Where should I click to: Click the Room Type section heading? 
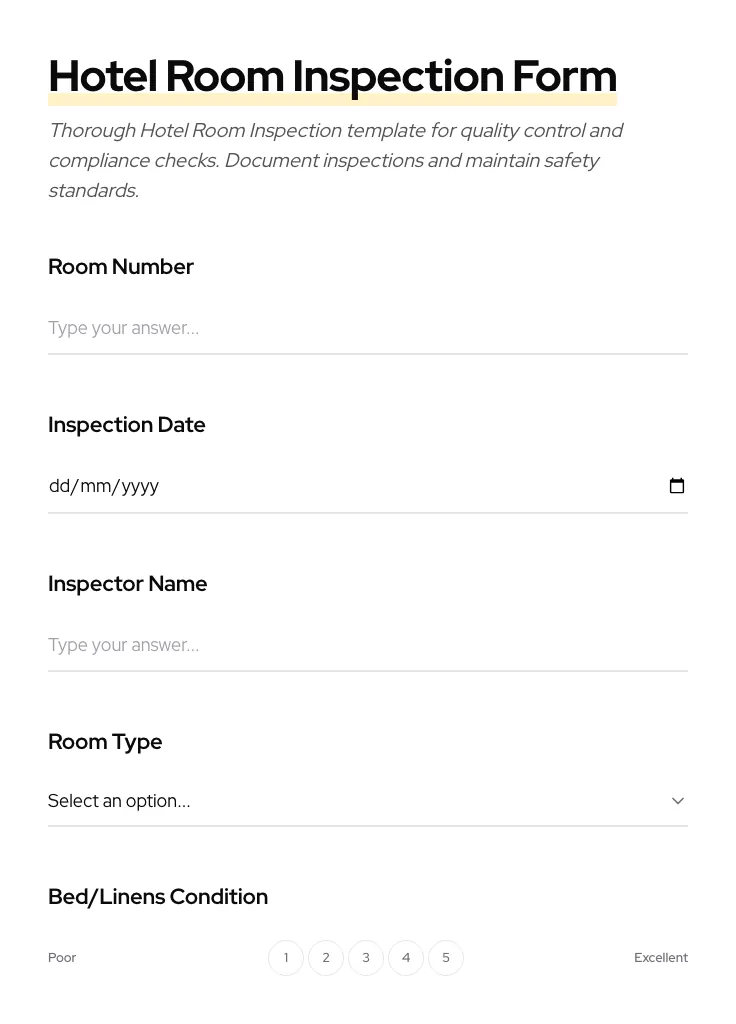[x=105, y=741]
